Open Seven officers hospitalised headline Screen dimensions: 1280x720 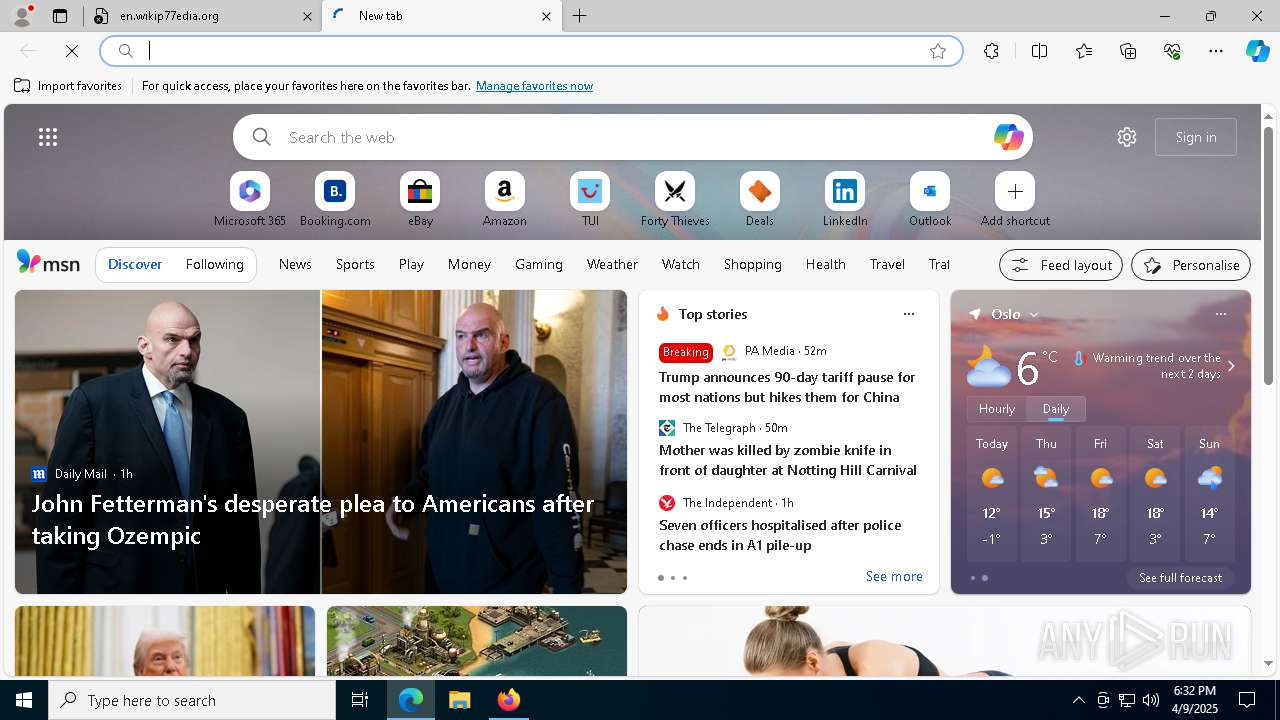coord(780,535)
